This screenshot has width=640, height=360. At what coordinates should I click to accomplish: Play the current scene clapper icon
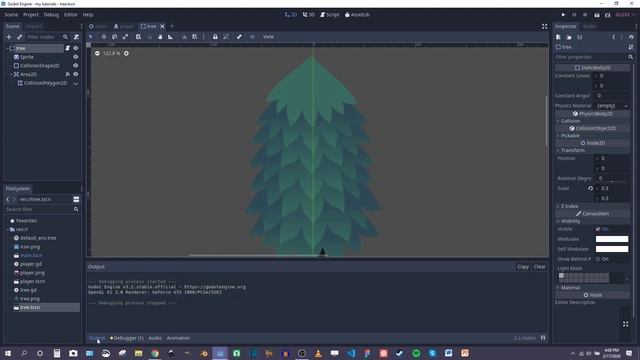pyautogui.click(x=597, y=15)
